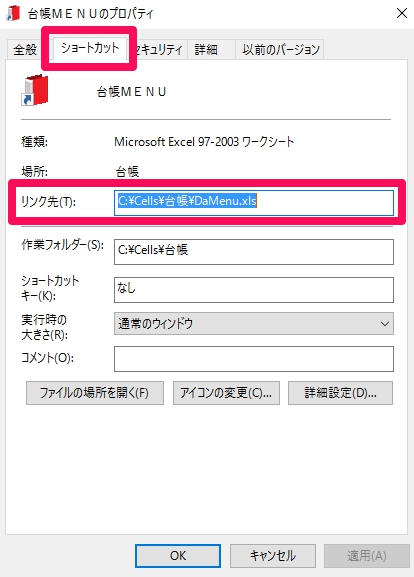Click the red book icon in title bar
Image resolution: width=414 pixels, height=577 pixels.
point(14,13)
